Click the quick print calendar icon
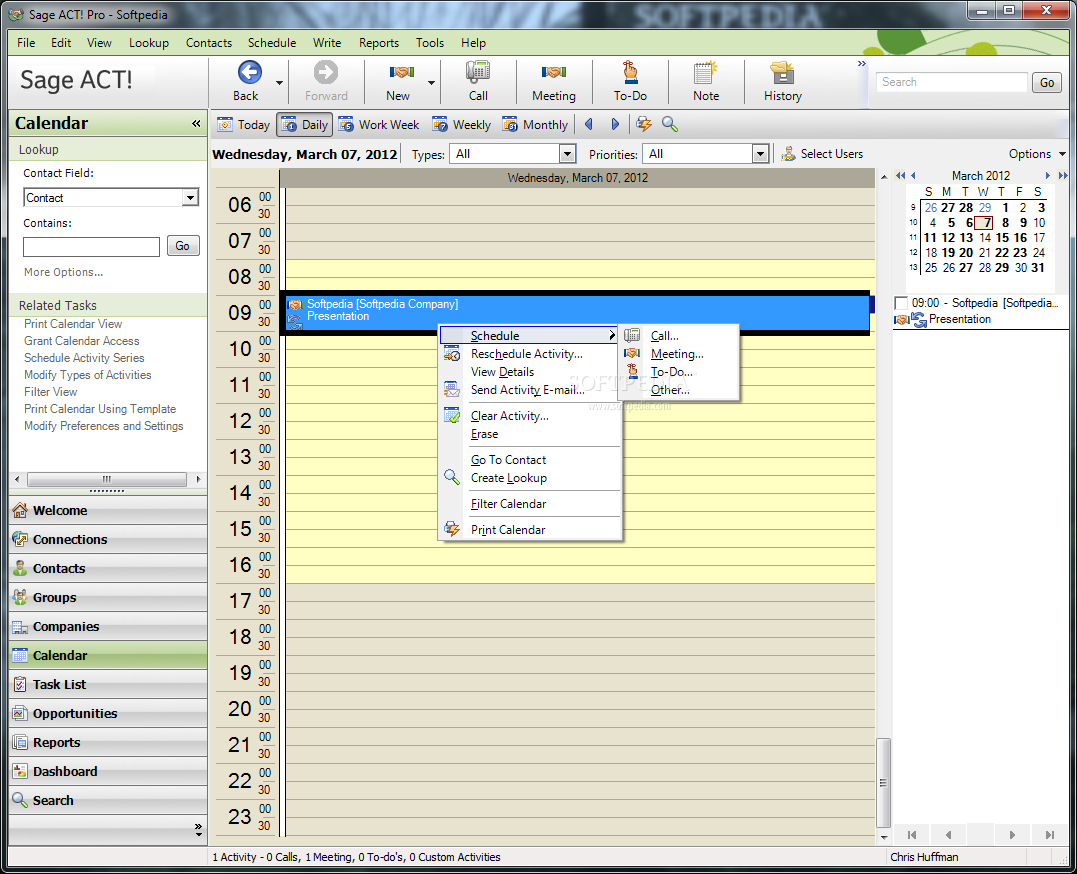Image resolution: width=1077 pixels, height=874 pixels. 644,124
